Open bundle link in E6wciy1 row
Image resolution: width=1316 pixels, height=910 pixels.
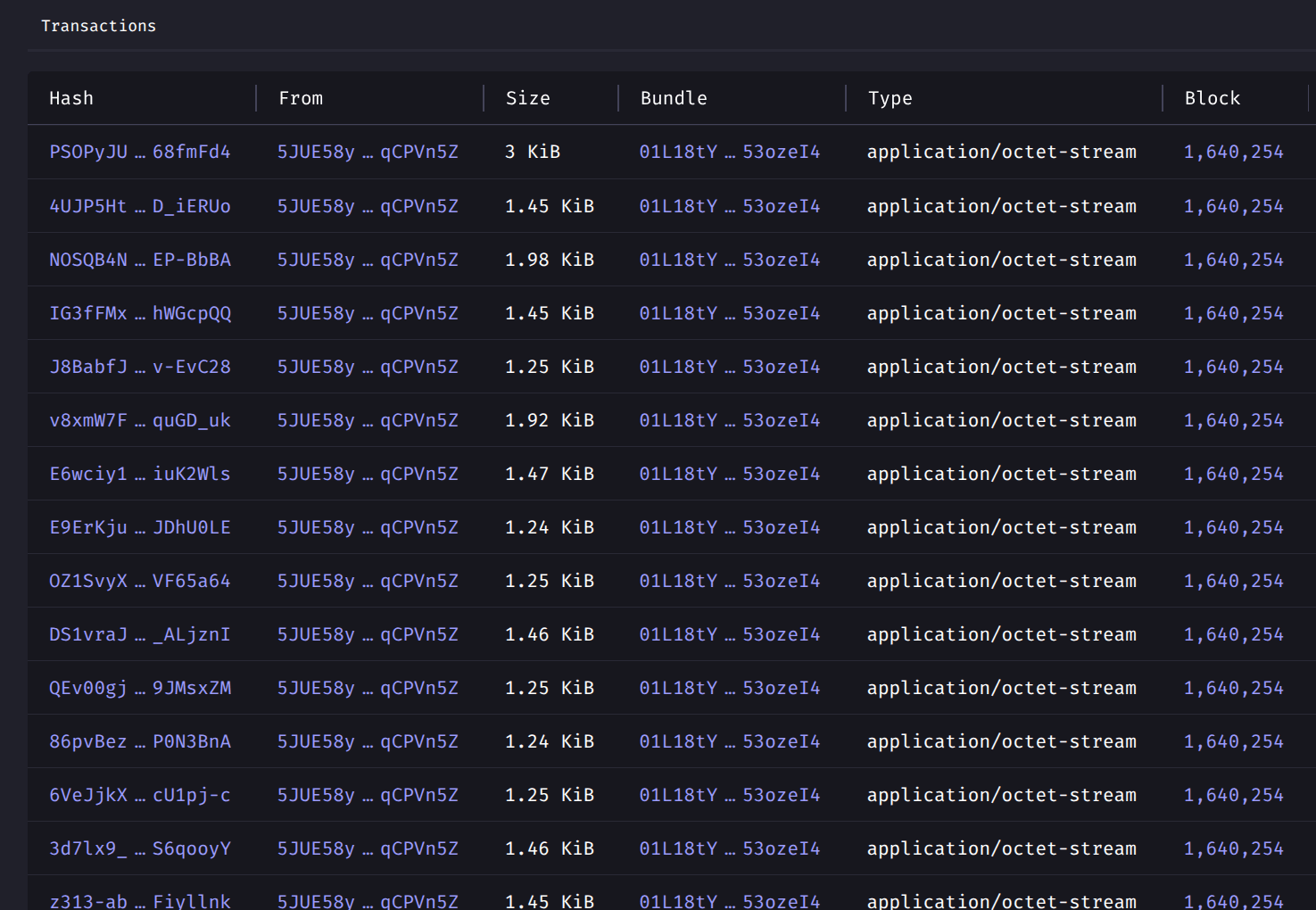730,474
